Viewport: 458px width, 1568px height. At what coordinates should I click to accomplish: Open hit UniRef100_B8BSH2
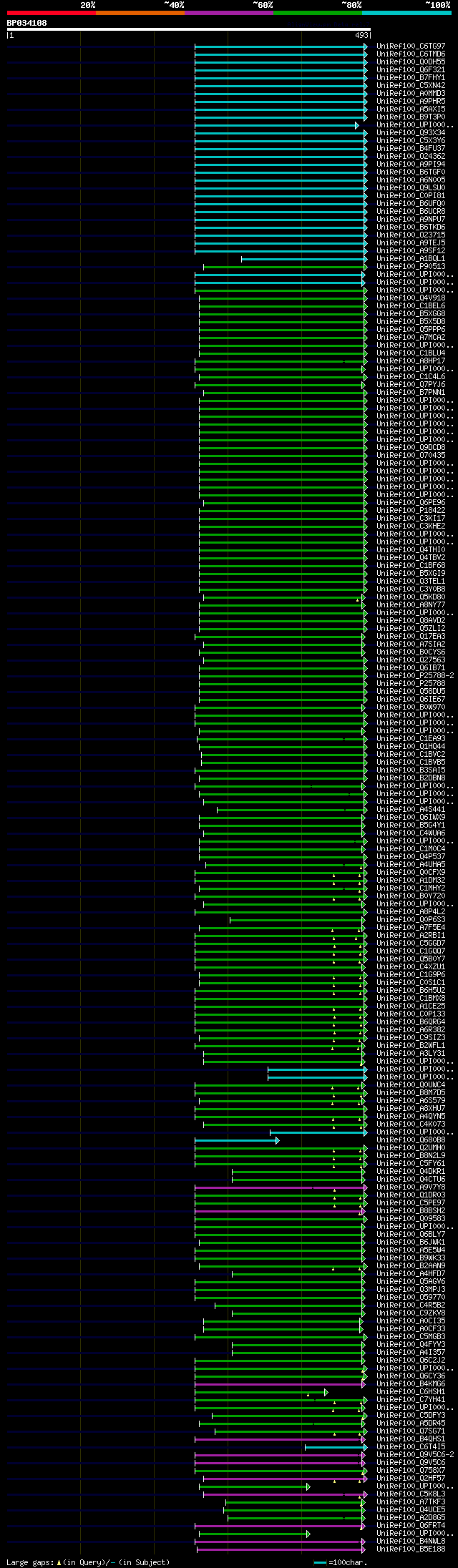(411, 1211)
